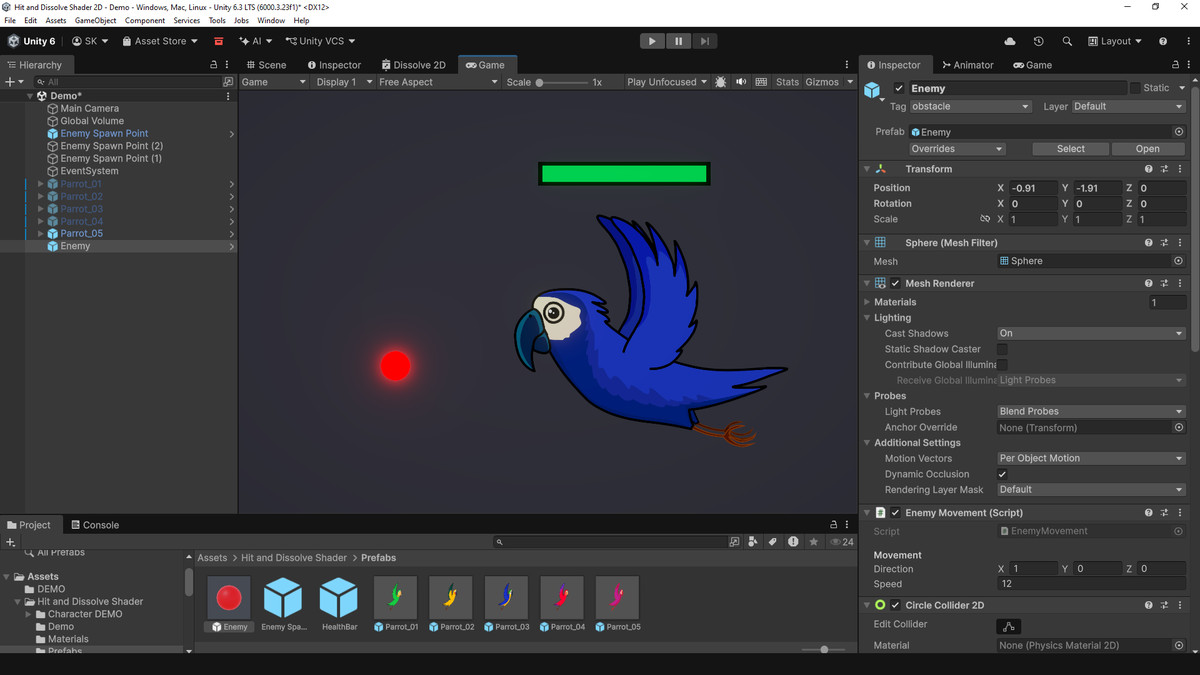1200x675 pixels.
Task: Open the Tag dropdown showing obstacle
Action: tap(970, 106)
